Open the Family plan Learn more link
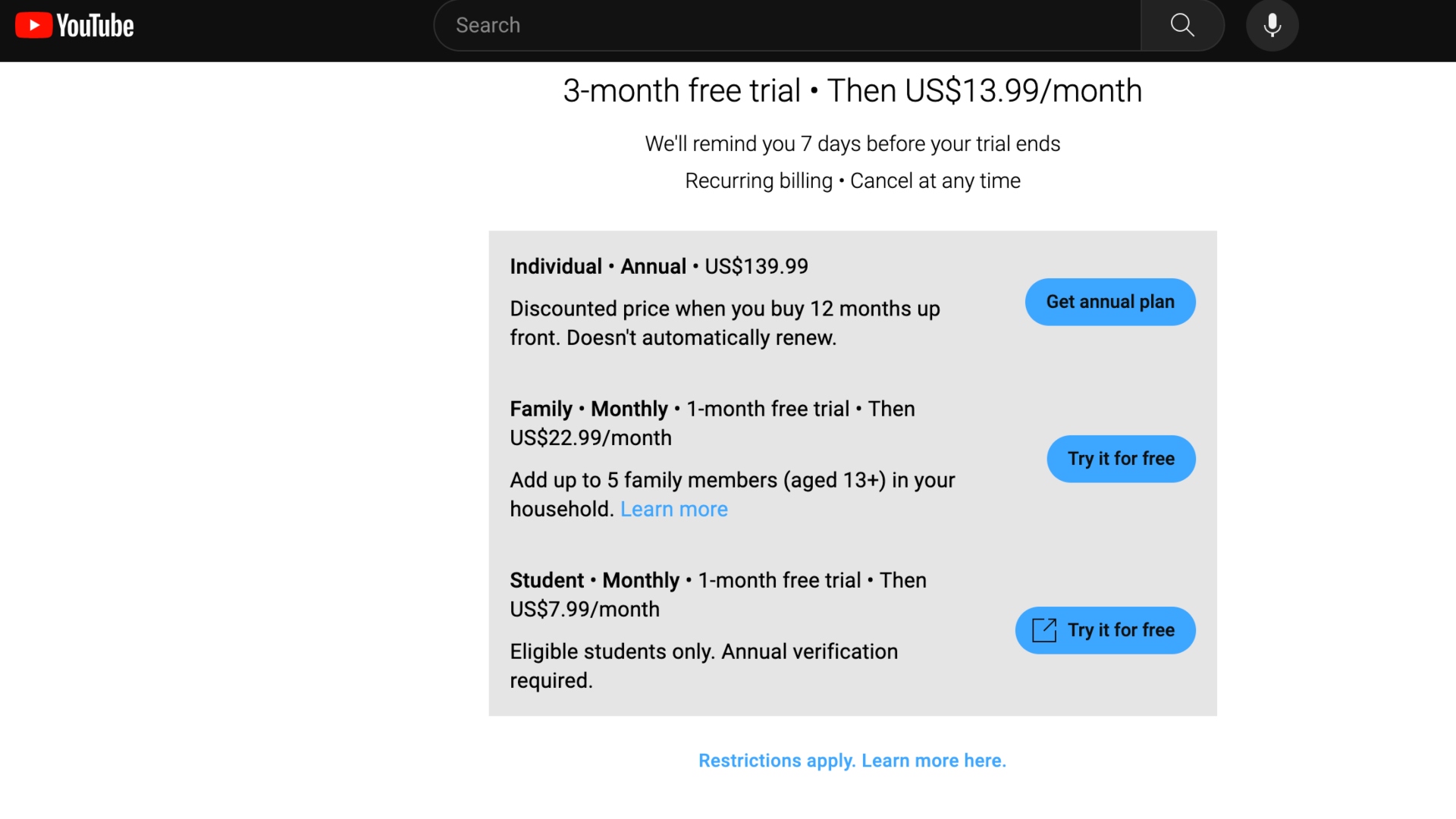This screenshot has width=1456, height=819. pos(673,509)
